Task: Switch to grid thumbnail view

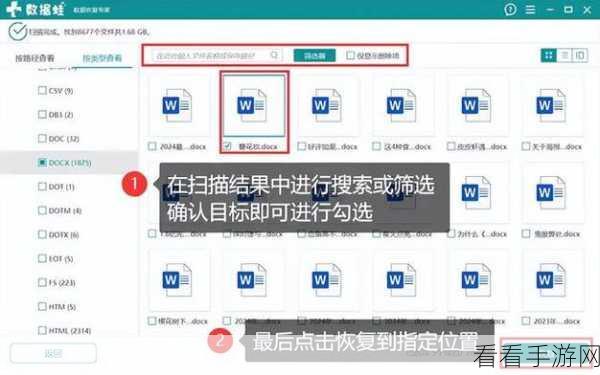Action: [x=548, y=55]
